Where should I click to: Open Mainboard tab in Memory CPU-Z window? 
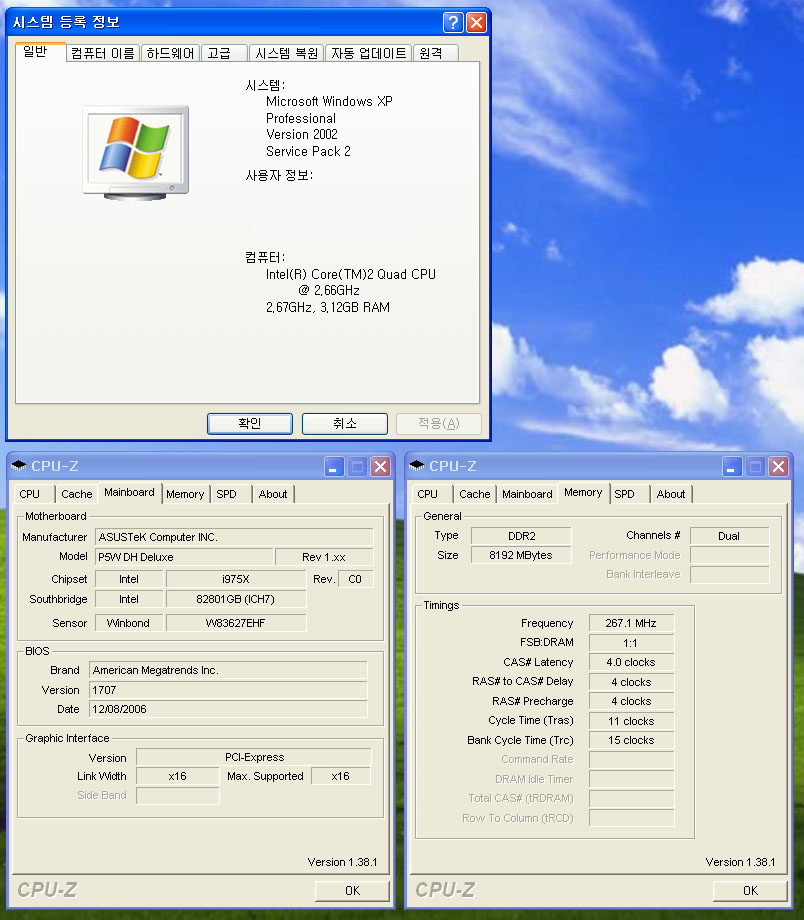tap(527, 494)
